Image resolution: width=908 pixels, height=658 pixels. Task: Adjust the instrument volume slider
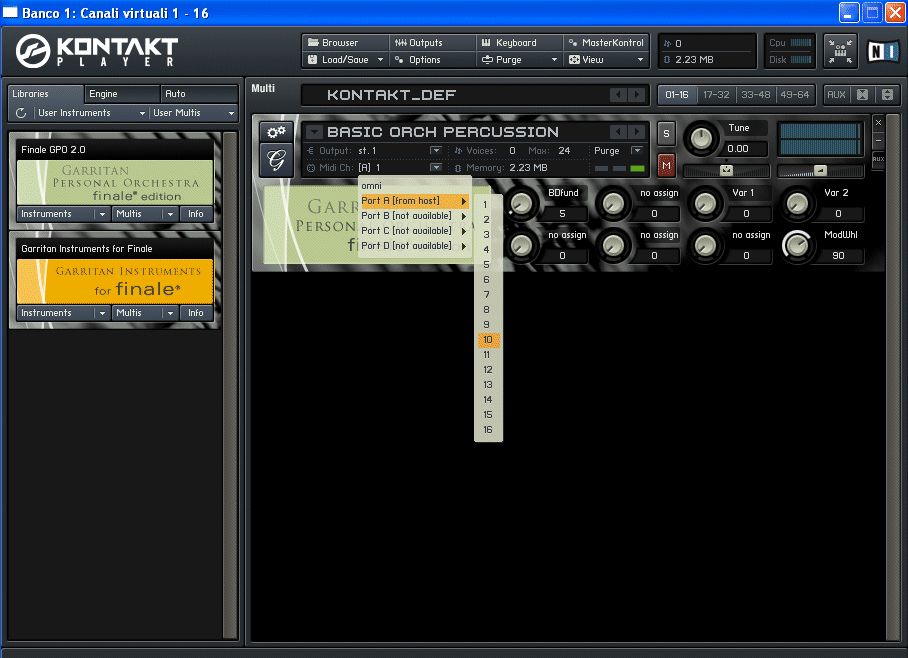pyautogui.click(x=820, y=170)
